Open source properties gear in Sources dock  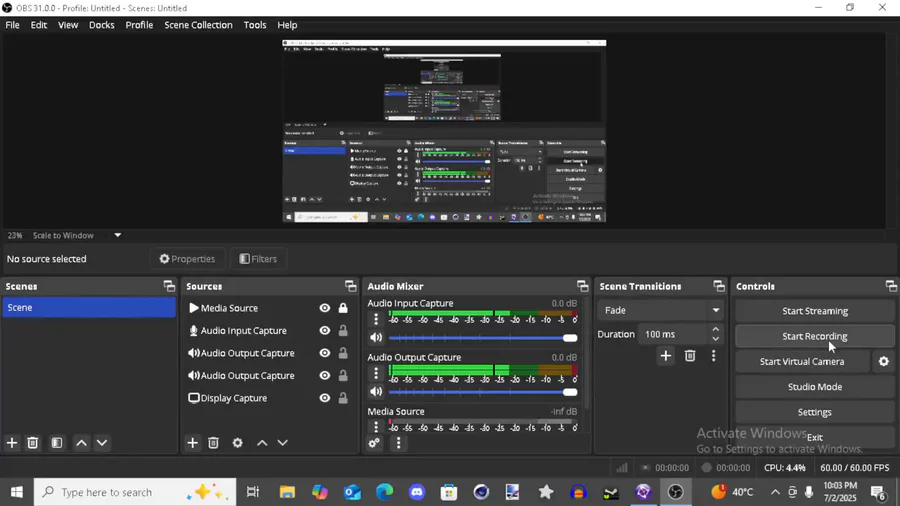point(238,443)
